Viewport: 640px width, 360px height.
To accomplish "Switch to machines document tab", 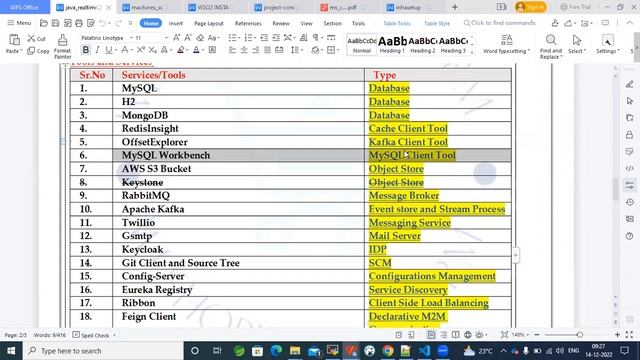I will point(147,7).
